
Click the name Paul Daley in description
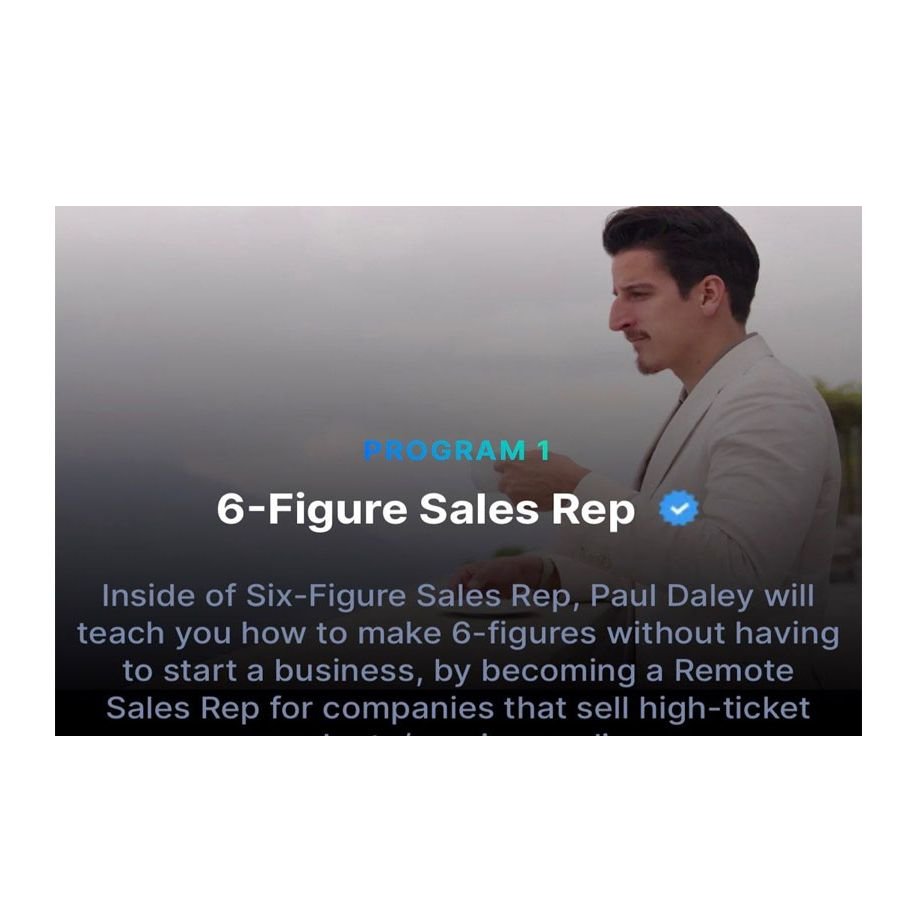click(x=672, y=596)
